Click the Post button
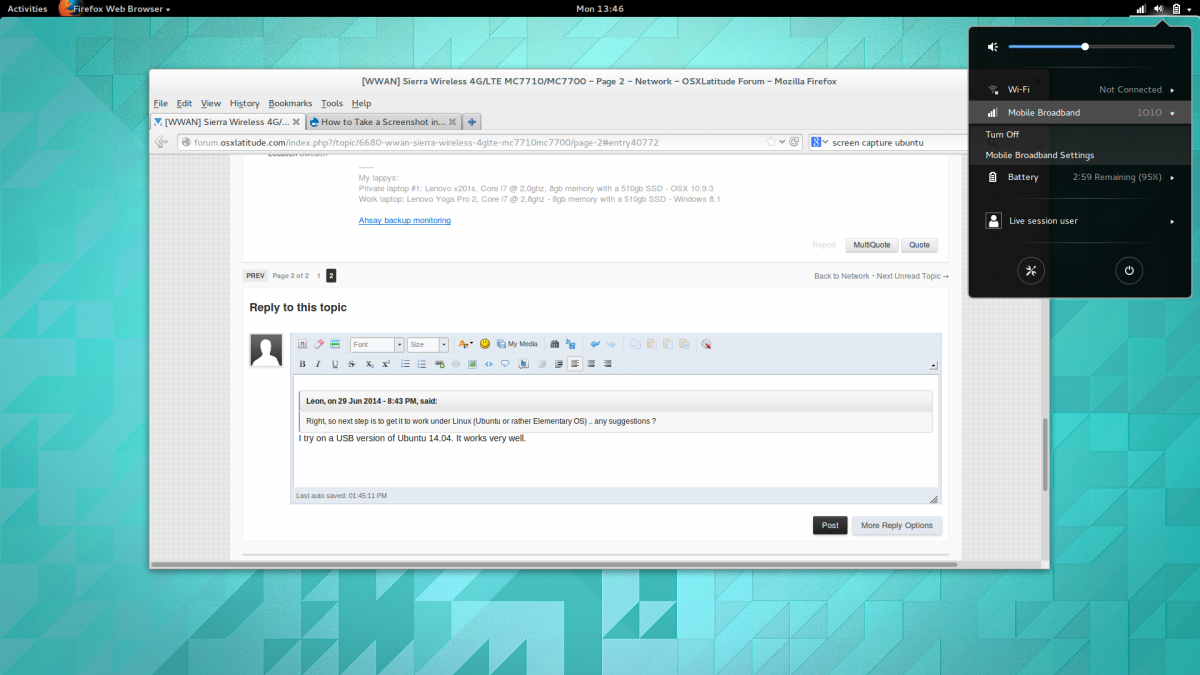Screen dimensions: 1200x675 point(830,525)
